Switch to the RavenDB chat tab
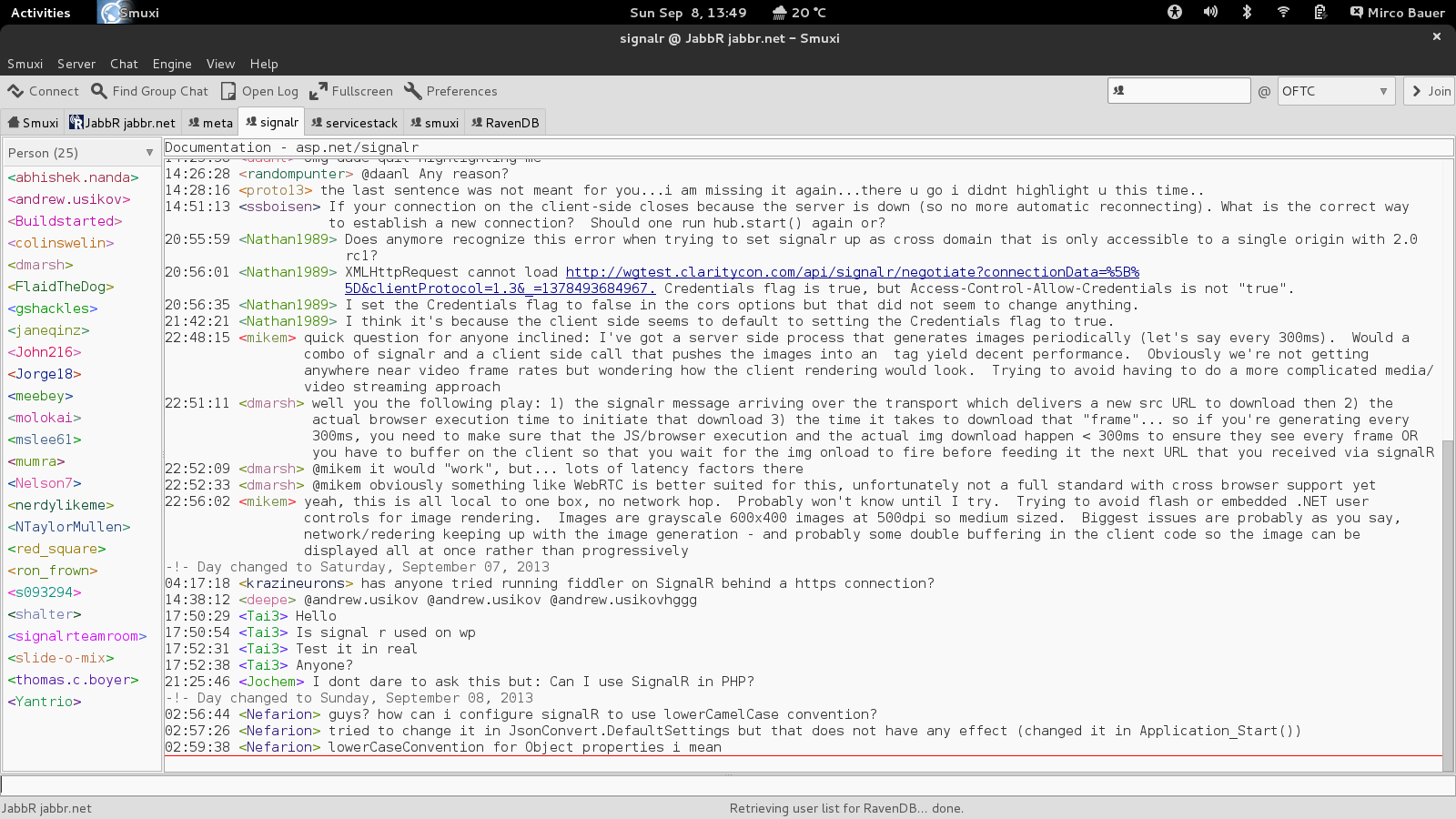This screenshot has width=1456, height=819. click(x=505, y=123)
